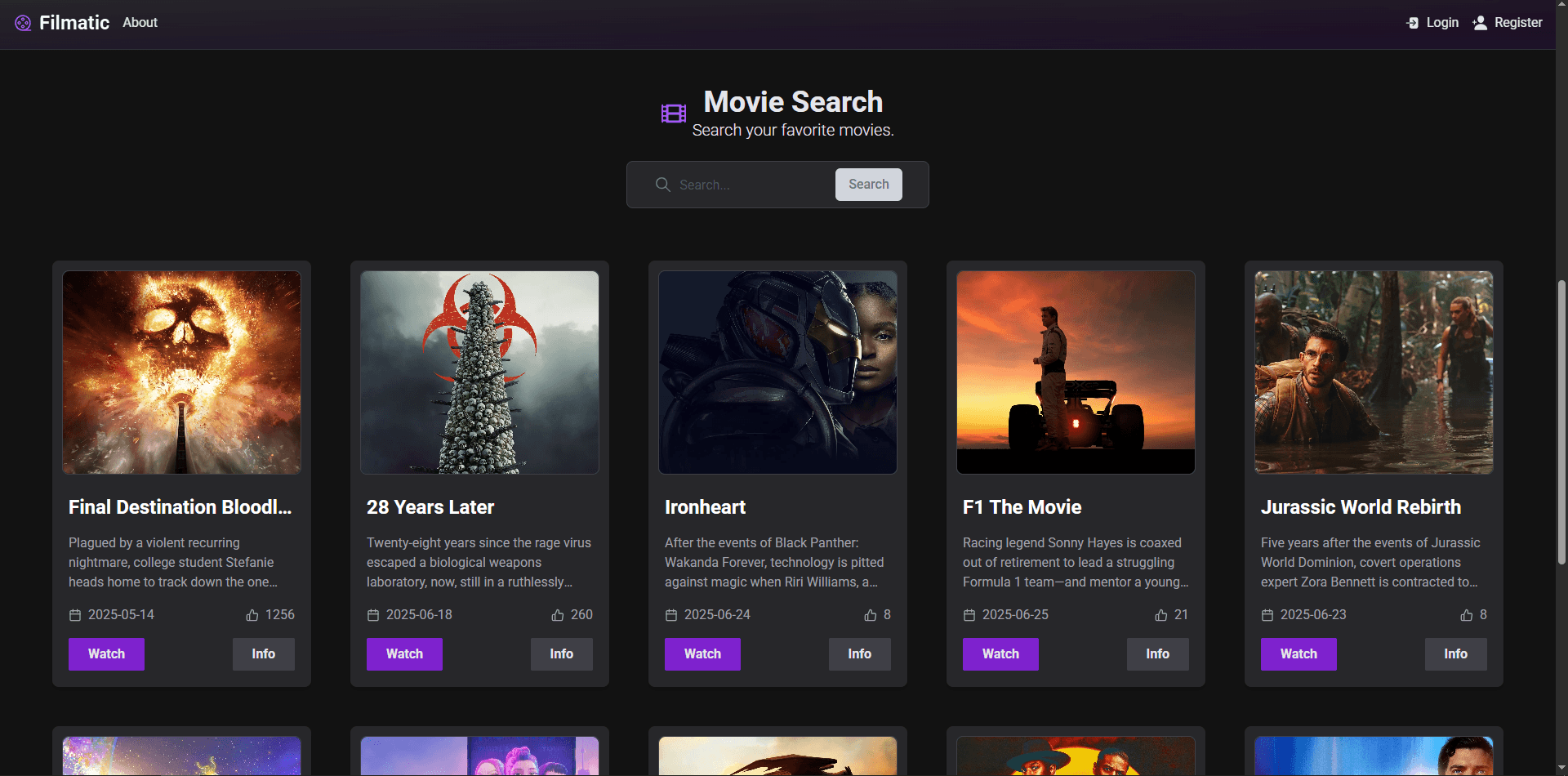Viewport: 1568px width, 776px height.
Task: Click the "Jurassic World Rebirth" title
Action: pos(1361,507)
